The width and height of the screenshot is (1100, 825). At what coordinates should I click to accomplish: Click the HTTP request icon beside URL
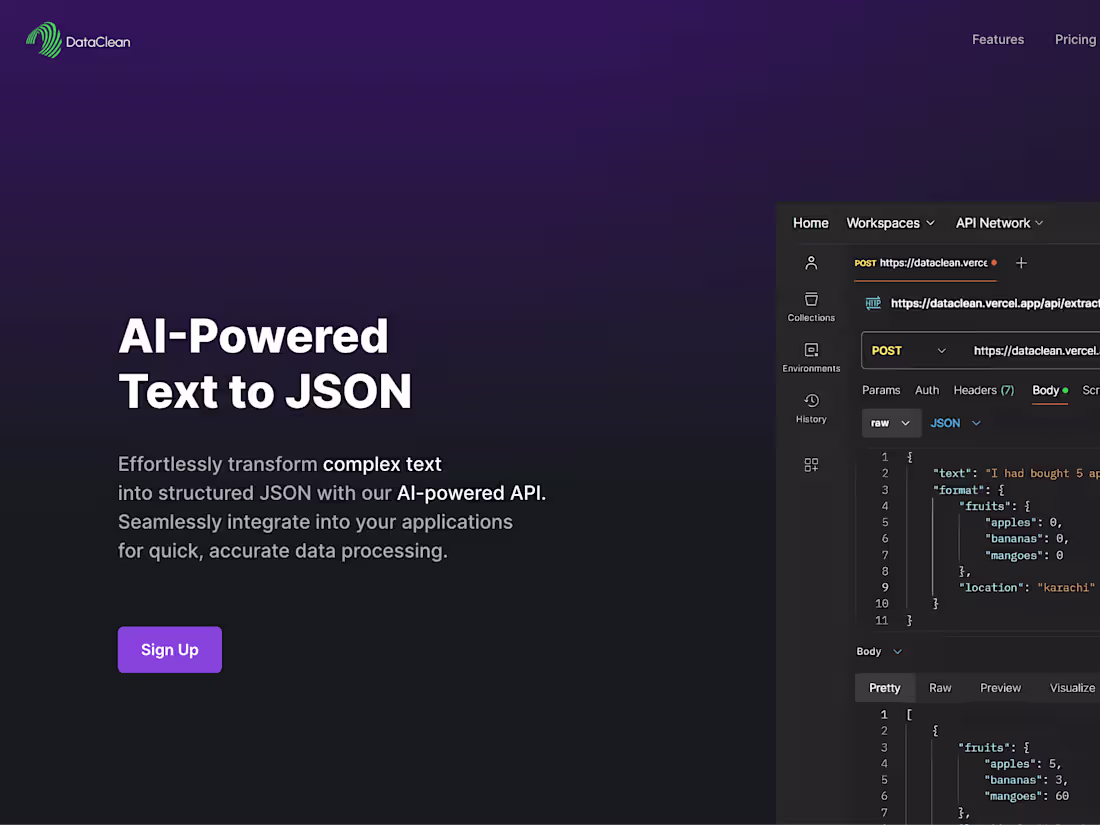(x=873, y=303)
